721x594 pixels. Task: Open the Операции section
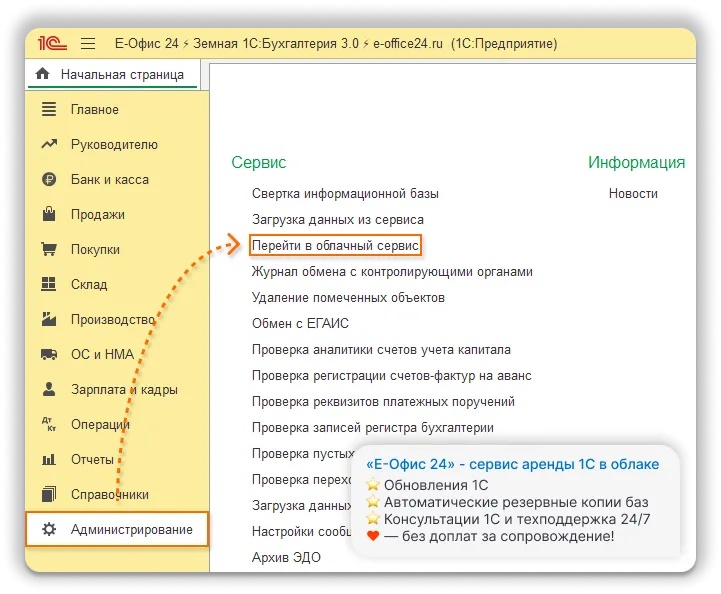coord(100,425)
